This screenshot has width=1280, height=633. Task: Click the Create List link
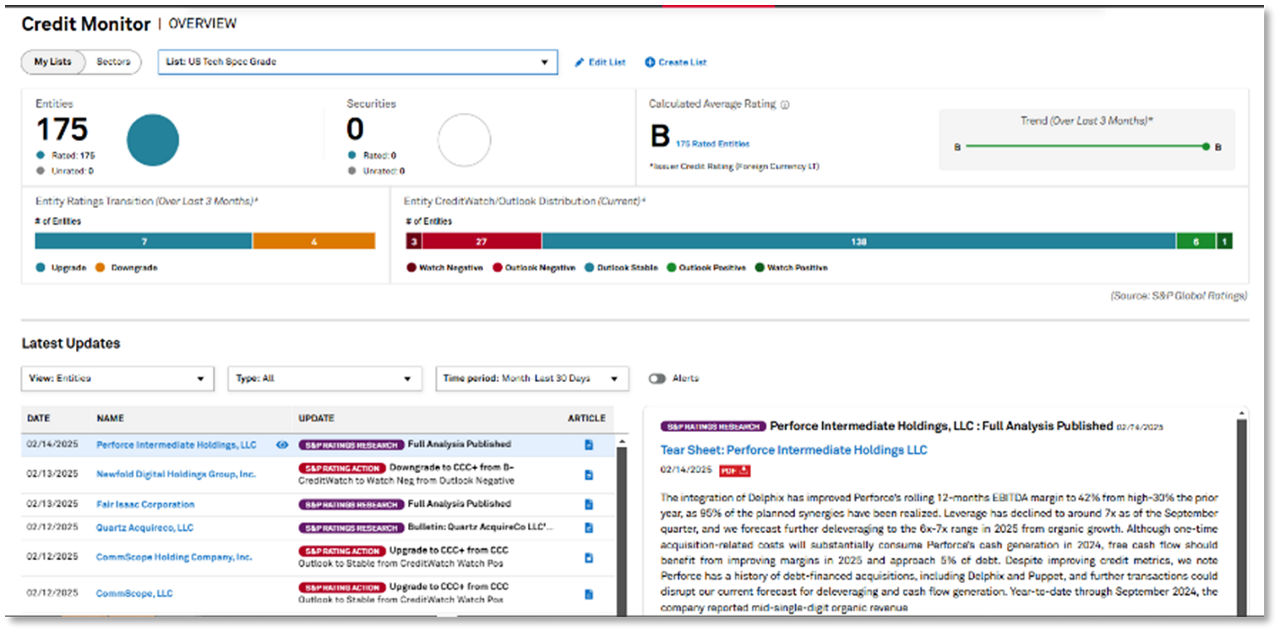682,62
